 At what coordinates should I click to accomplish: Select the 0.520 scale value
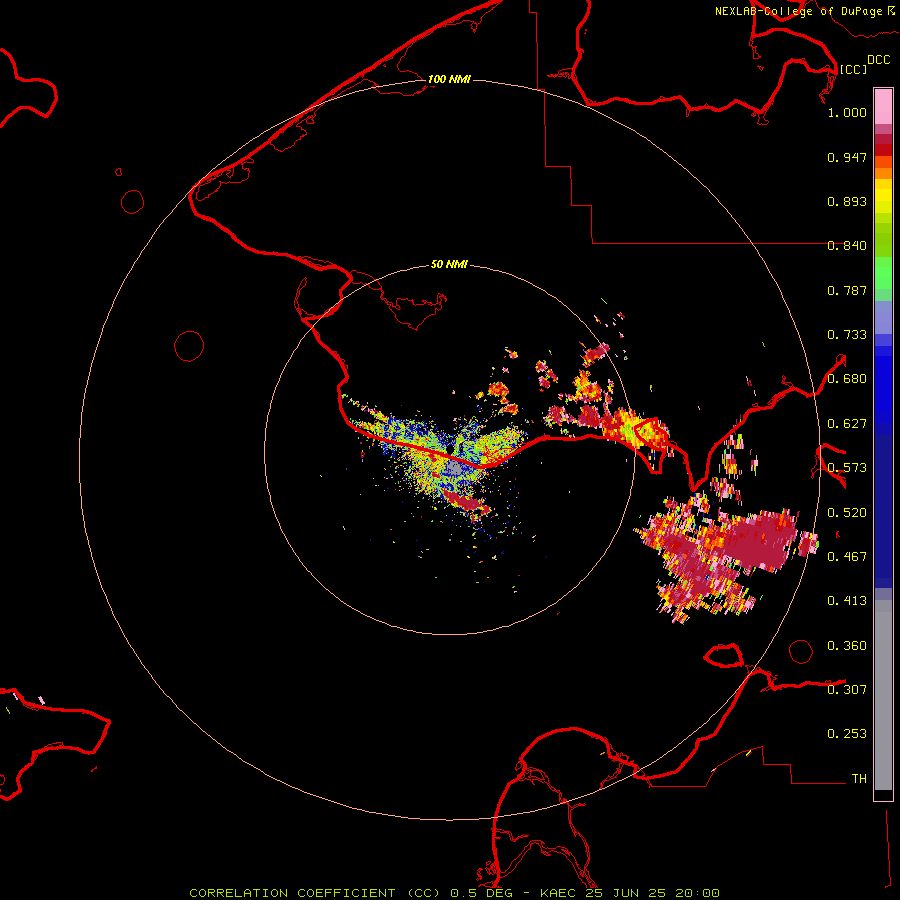[847, 513]
